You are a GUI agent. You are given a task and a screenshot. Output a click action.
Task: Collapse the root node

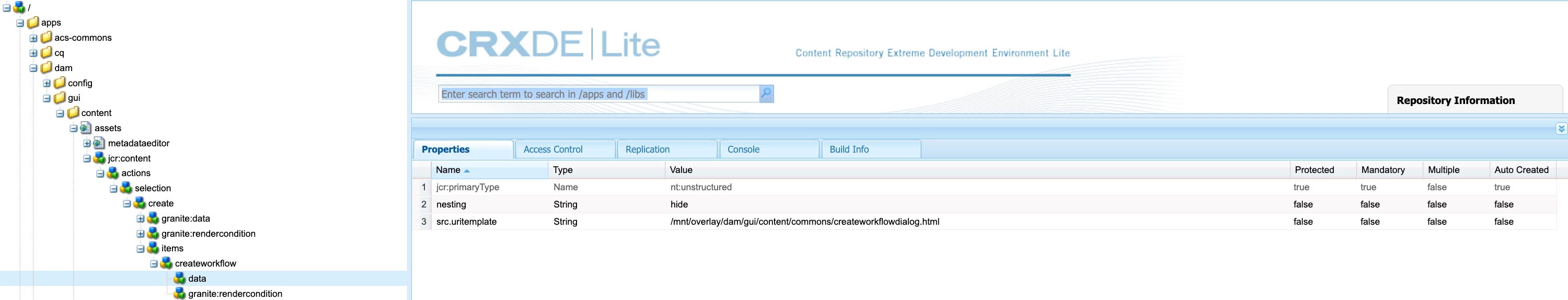click(x=7, y=8)
